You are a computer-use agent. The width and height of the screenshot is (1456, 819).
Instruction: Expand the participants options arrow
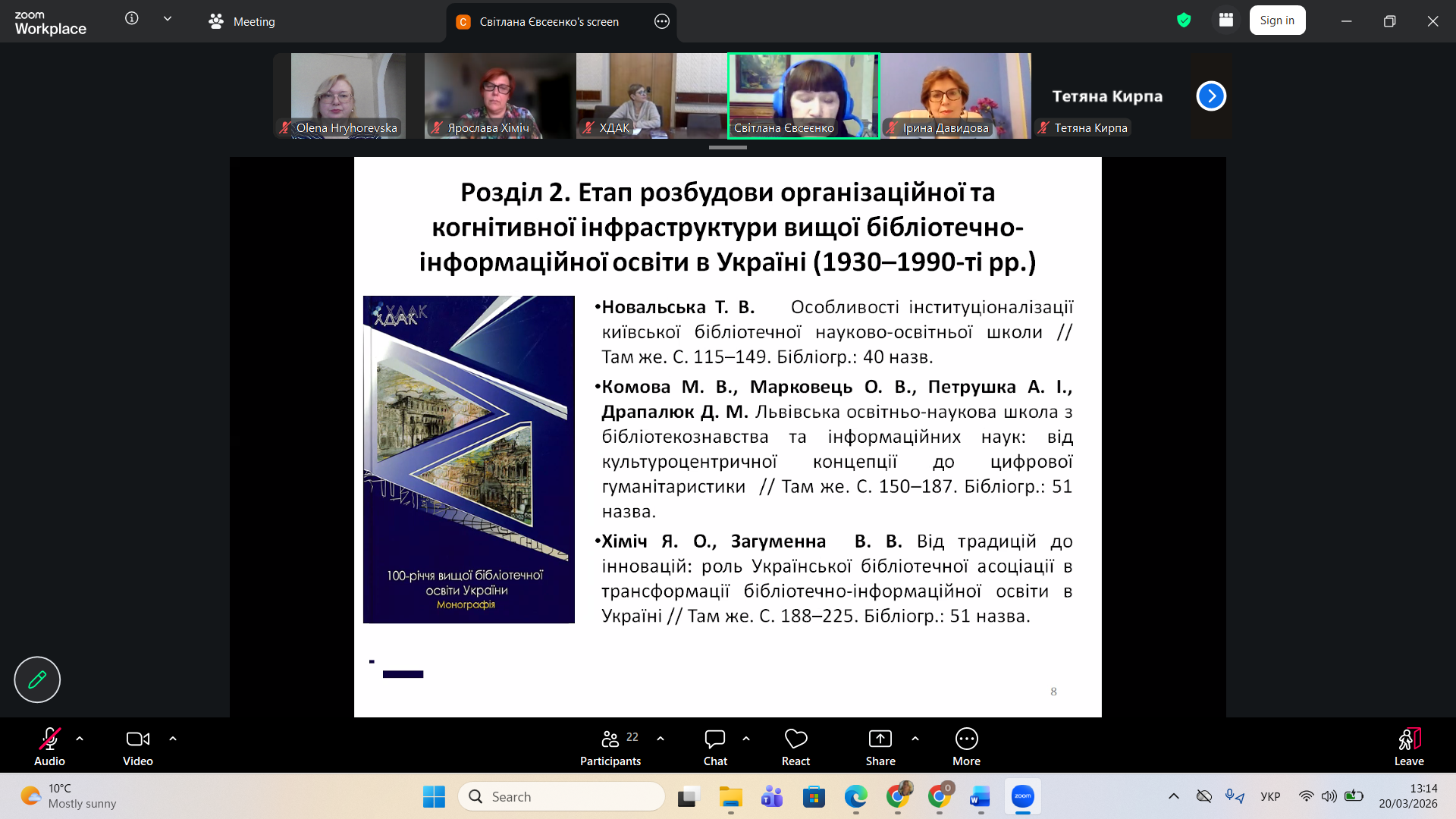pyautogui.click(x=661, y=738)
